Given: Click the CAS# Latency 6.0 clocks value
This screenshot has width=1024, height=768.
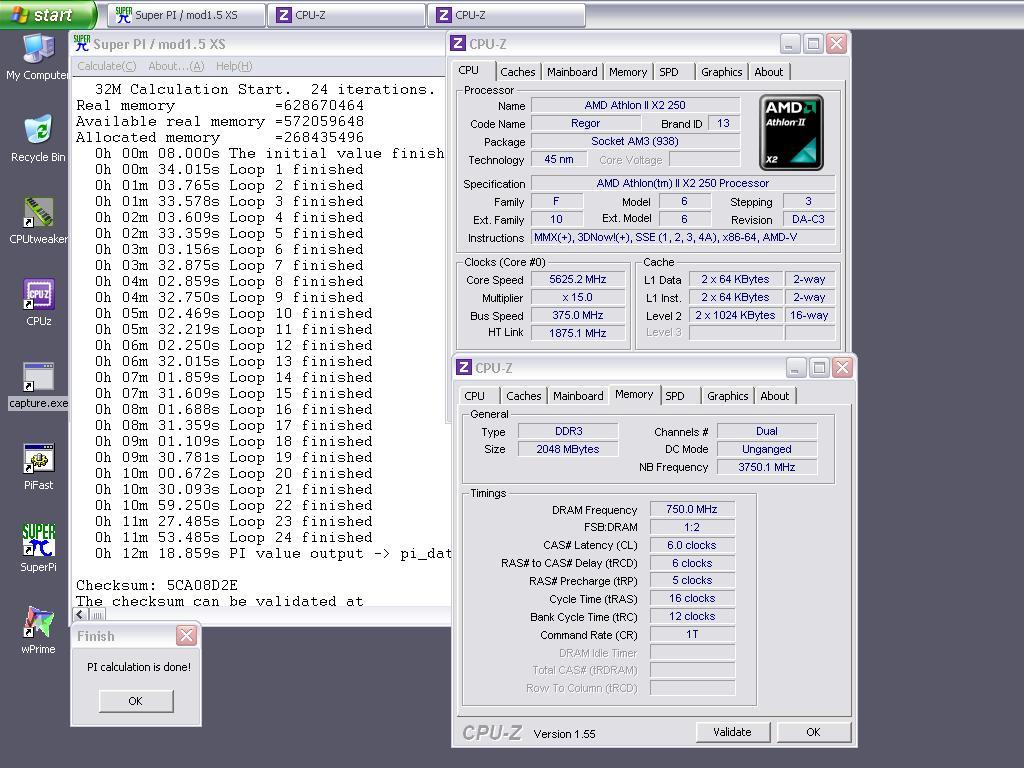Looking at the screenshot, I should pos(692,545).
